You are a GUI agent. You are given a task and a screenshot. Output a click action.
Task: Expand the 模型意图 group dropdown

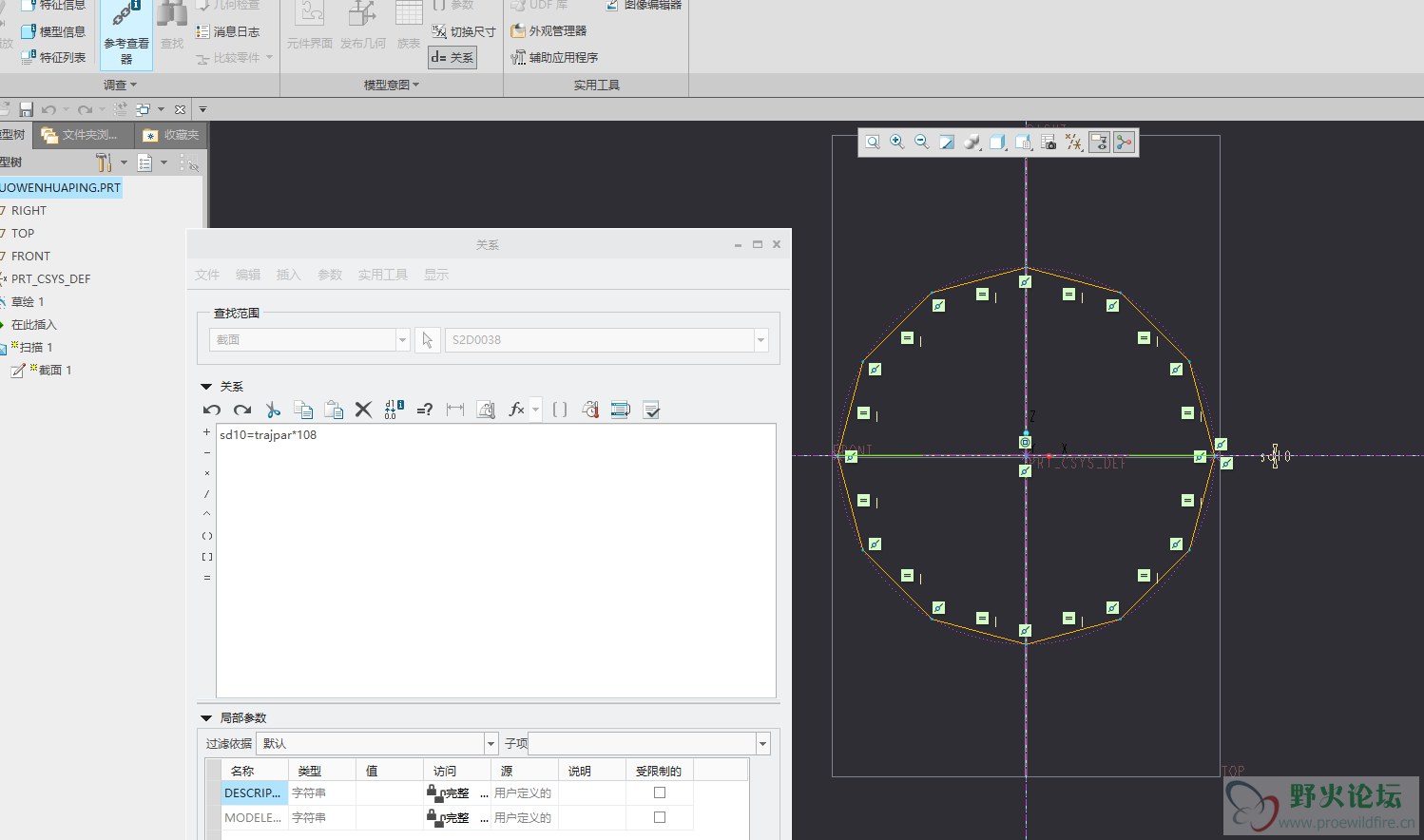391,85
